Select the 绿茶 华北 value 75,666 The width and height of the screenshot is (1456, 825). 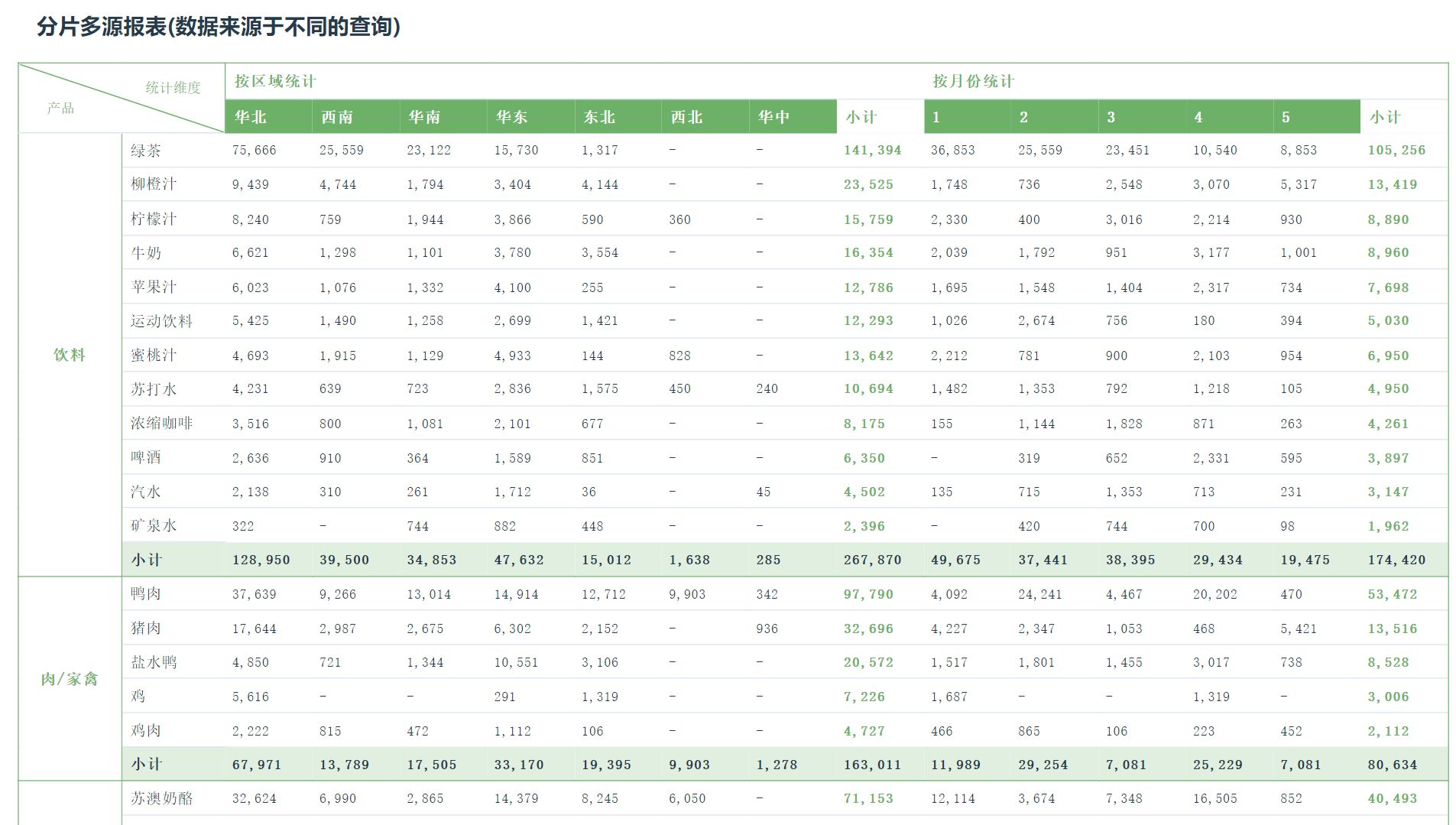pos(255,151)
